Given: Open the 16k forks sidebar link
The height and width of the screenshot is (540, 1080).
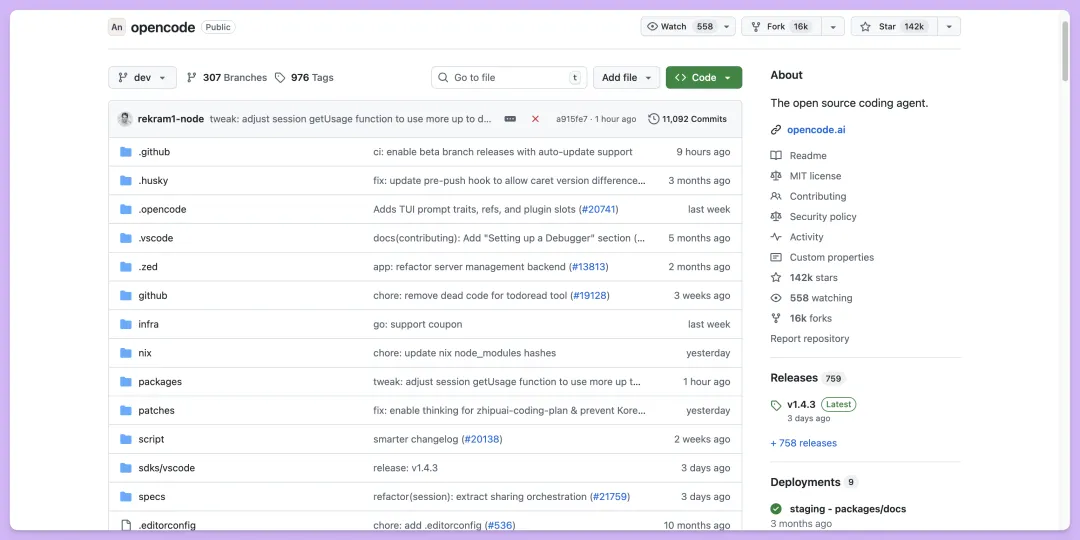Looking at the screenshot, I should point(811,318).
